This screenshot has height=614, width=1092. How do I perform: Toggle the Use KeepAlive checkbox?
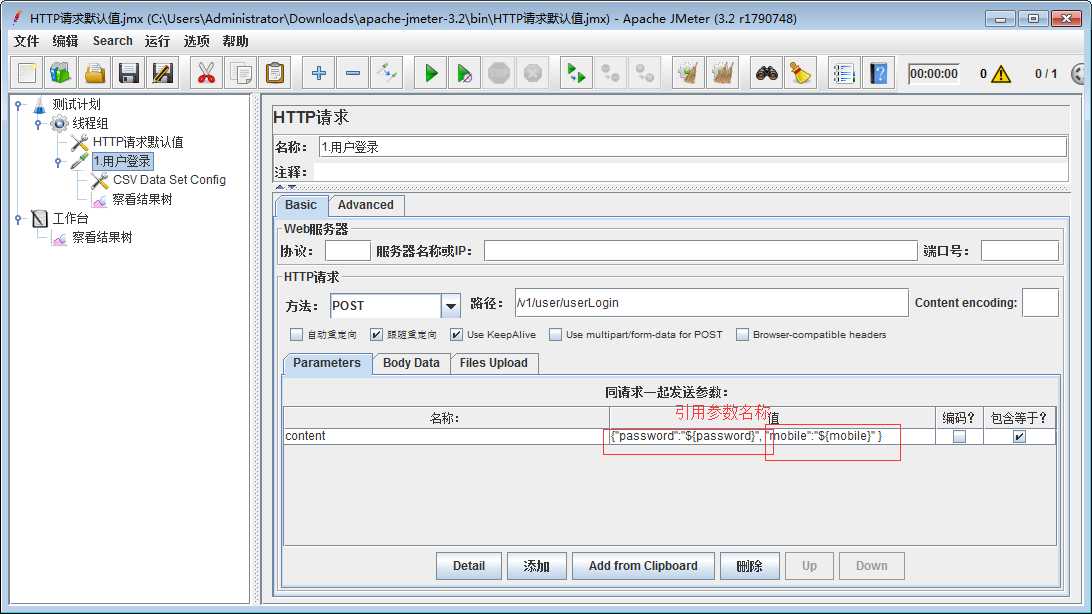coord(456,335)
